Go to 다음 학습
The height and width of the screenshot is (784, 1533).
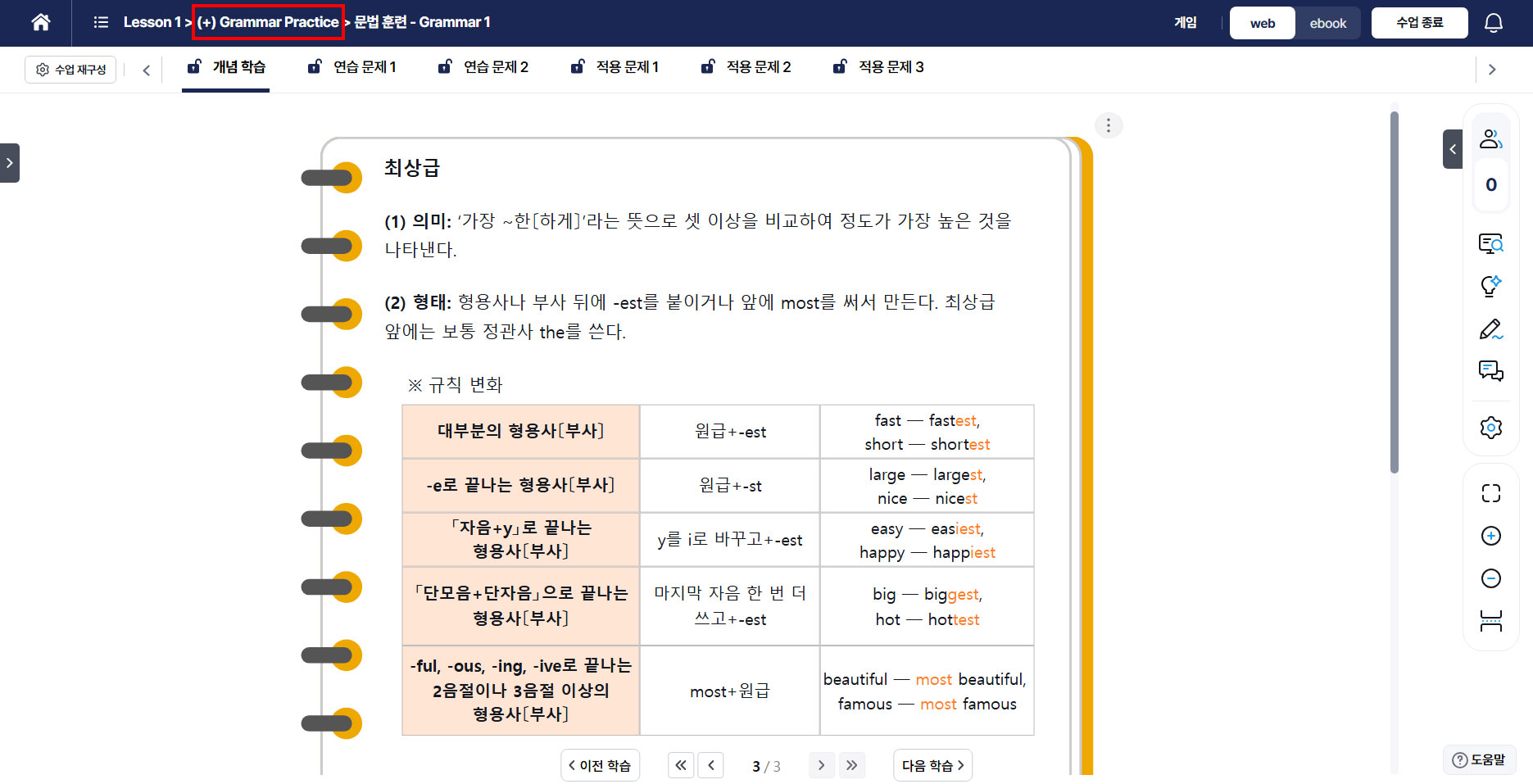pos(932,765)
